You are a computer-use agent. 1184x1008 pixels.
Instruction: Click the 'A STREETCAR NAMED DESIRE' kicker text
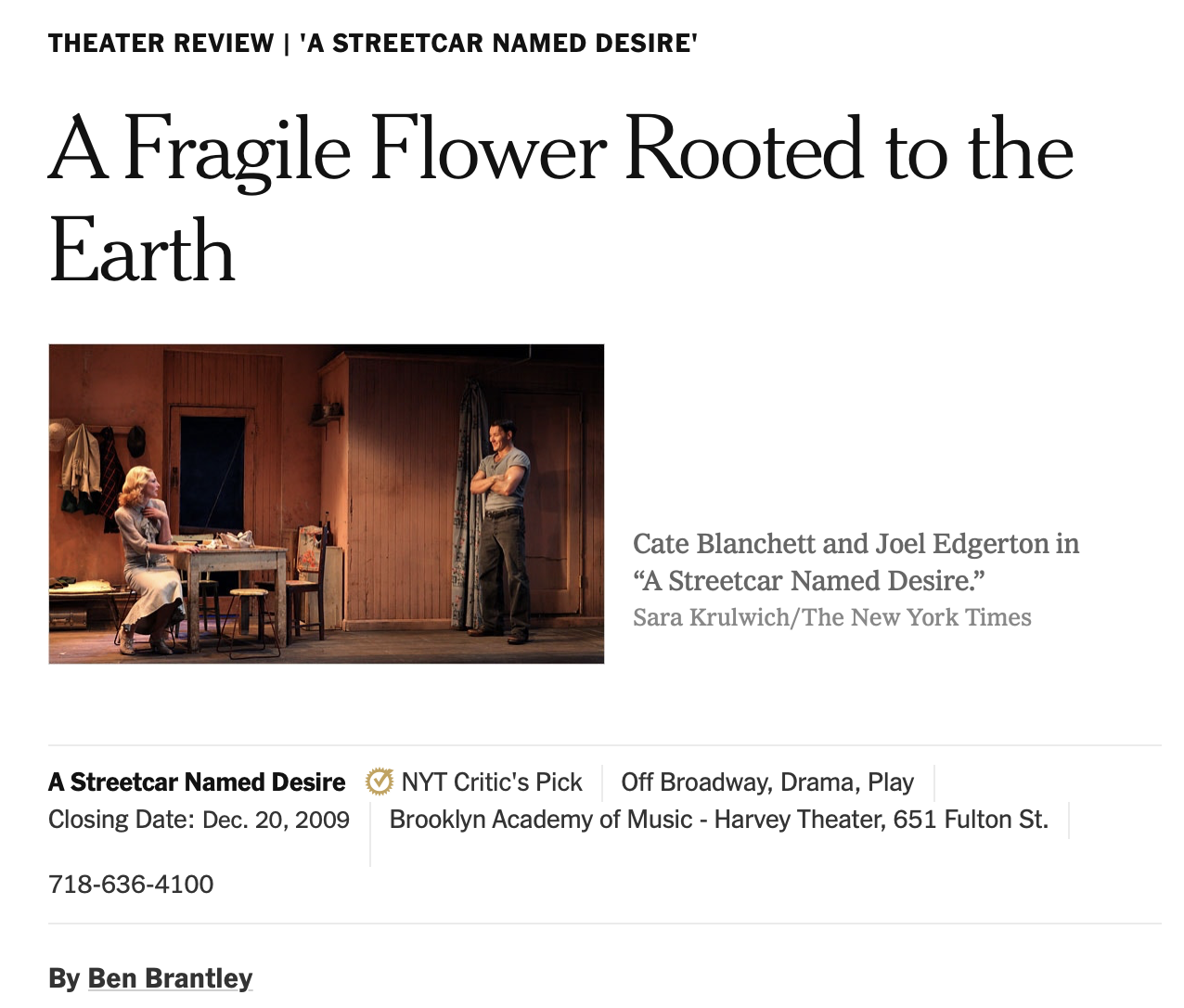click(x=498, y=44)
